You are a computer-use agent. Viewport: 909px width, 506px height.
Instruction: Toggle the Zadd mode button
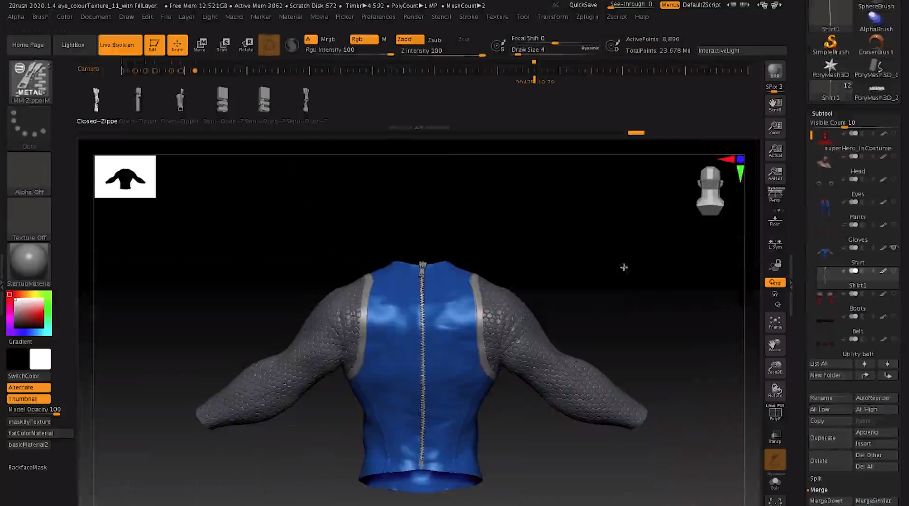[x=410, y=39]
